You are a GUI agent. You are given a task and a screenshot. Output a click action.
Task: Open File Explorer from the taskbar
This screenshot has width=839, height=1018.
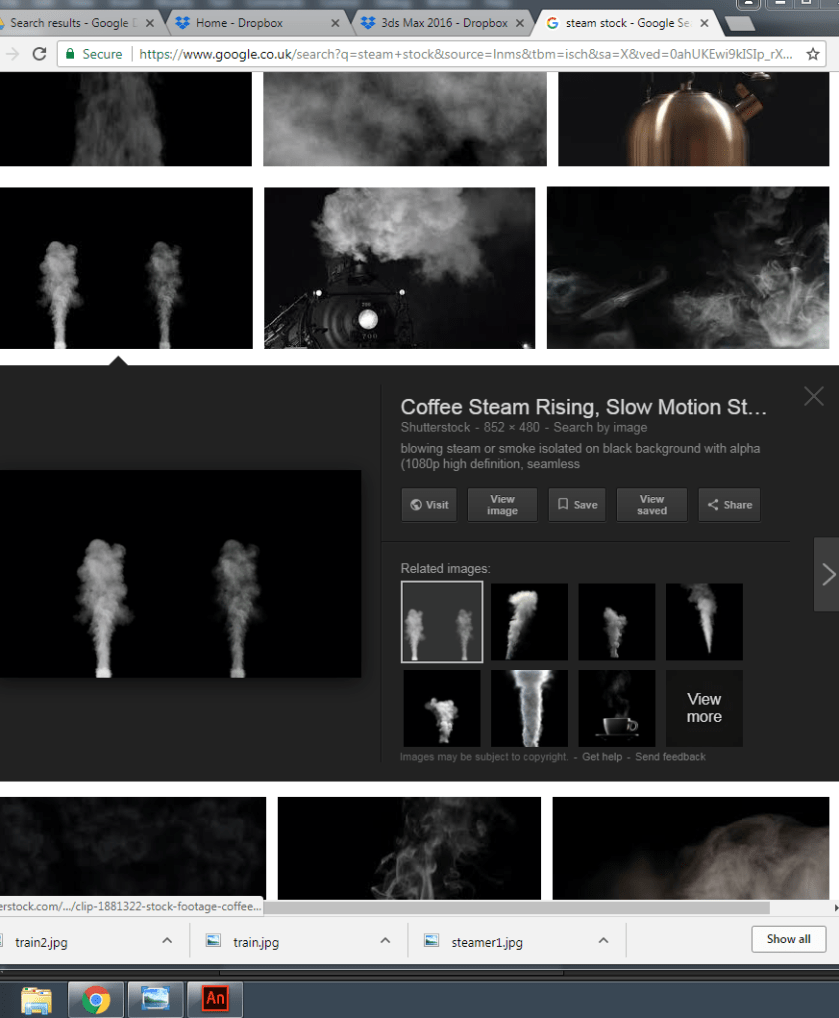coord(37,998)
